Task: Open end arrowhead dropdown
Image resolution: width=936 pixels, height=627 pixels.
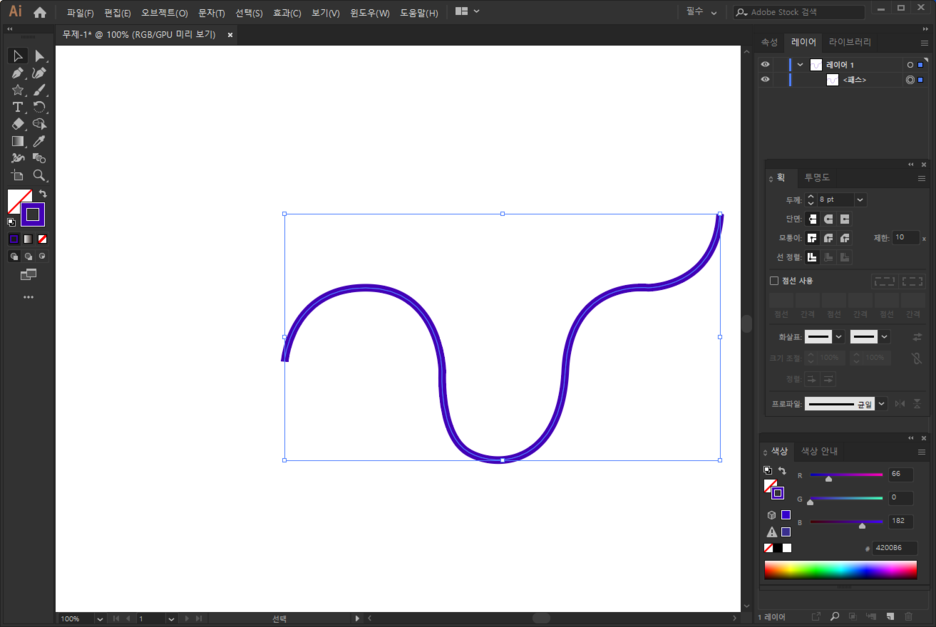Action: [x=885, y=337]
